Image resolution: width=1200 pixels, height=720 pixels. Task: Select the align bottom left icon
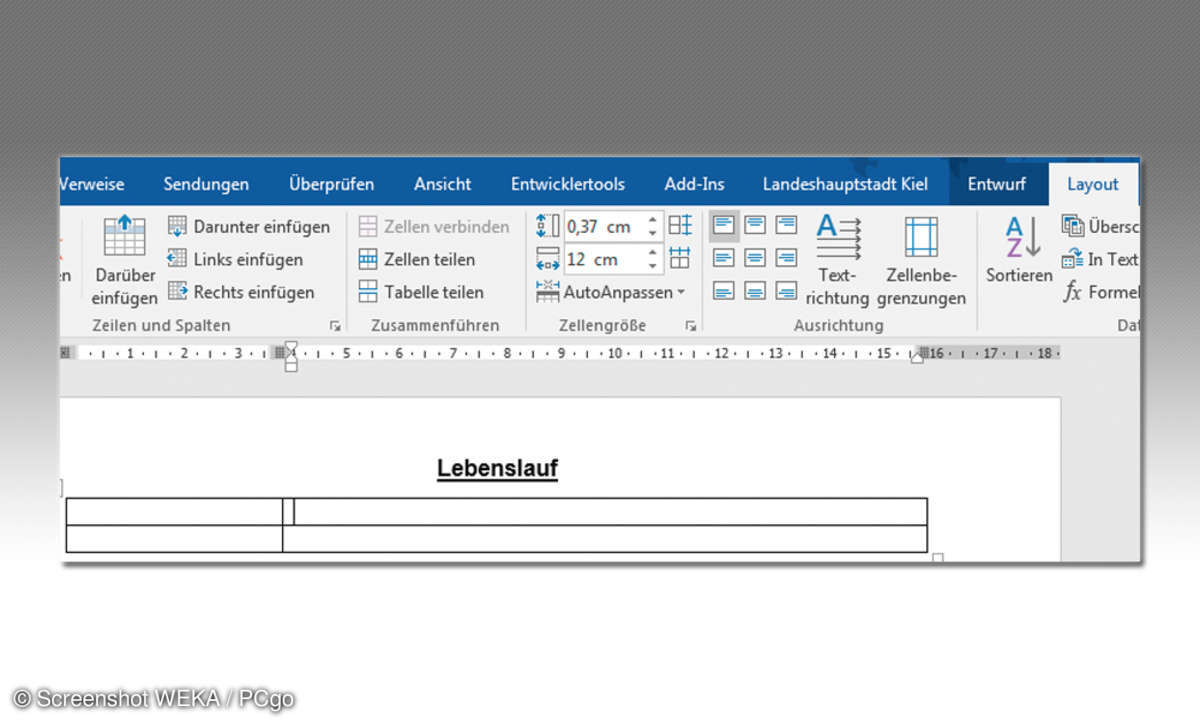pyautogui.click(x=724, y=291)
